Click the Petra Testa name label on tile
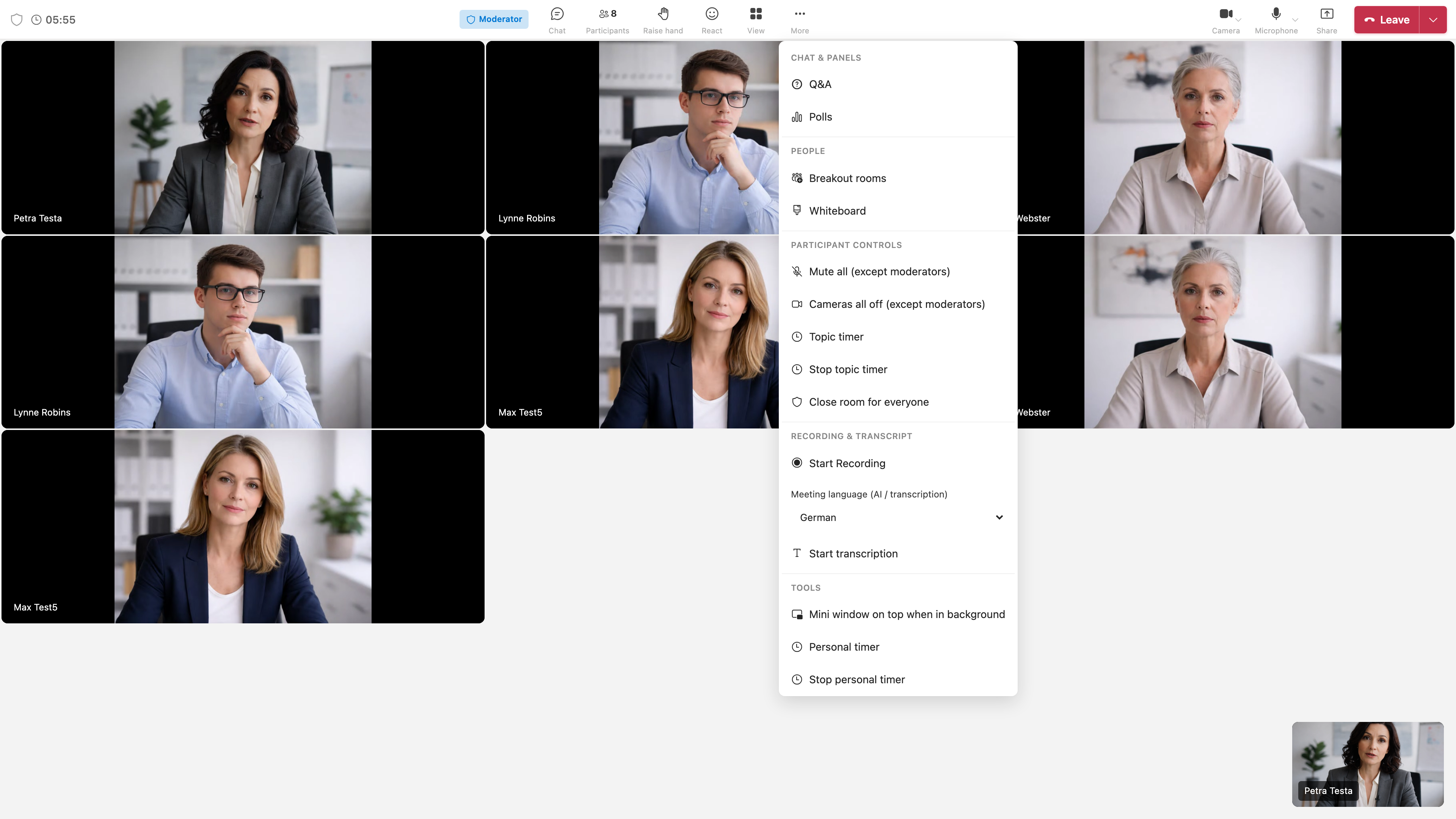The height and width of the screenshot is (819, 1456). tap(38, 218)
